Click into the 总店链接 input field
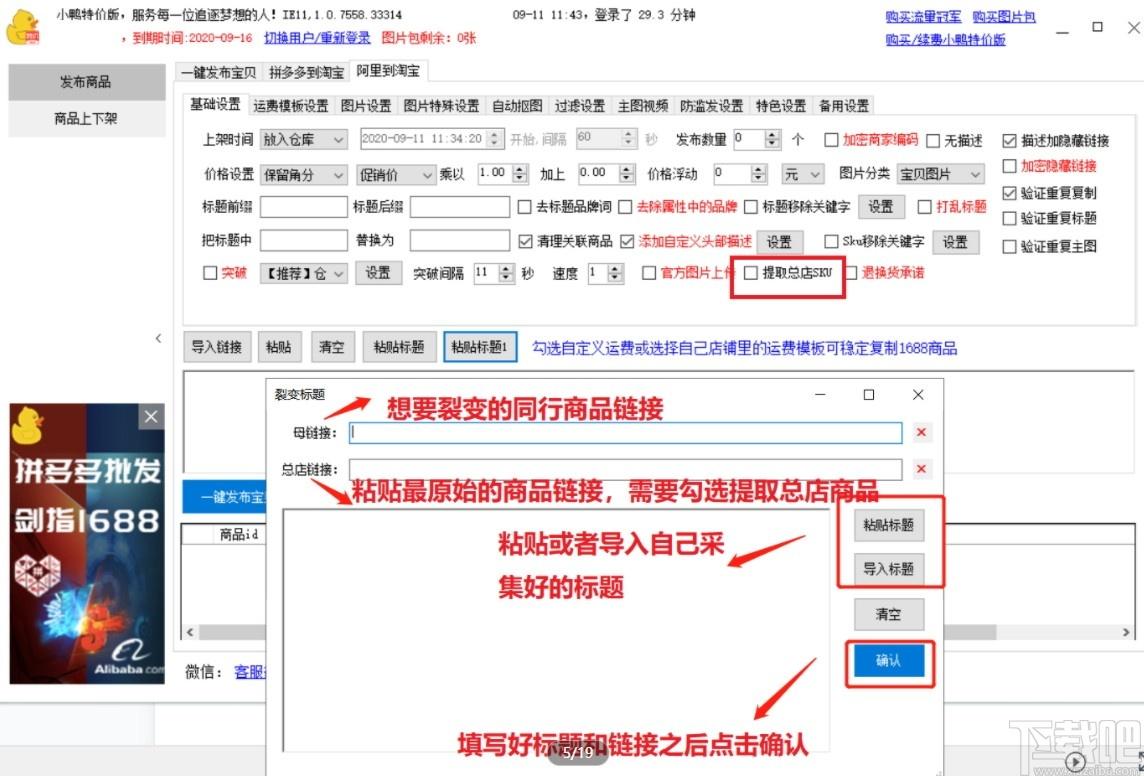This screenshot has width=1144, height=776. click(x=625, y=469)
